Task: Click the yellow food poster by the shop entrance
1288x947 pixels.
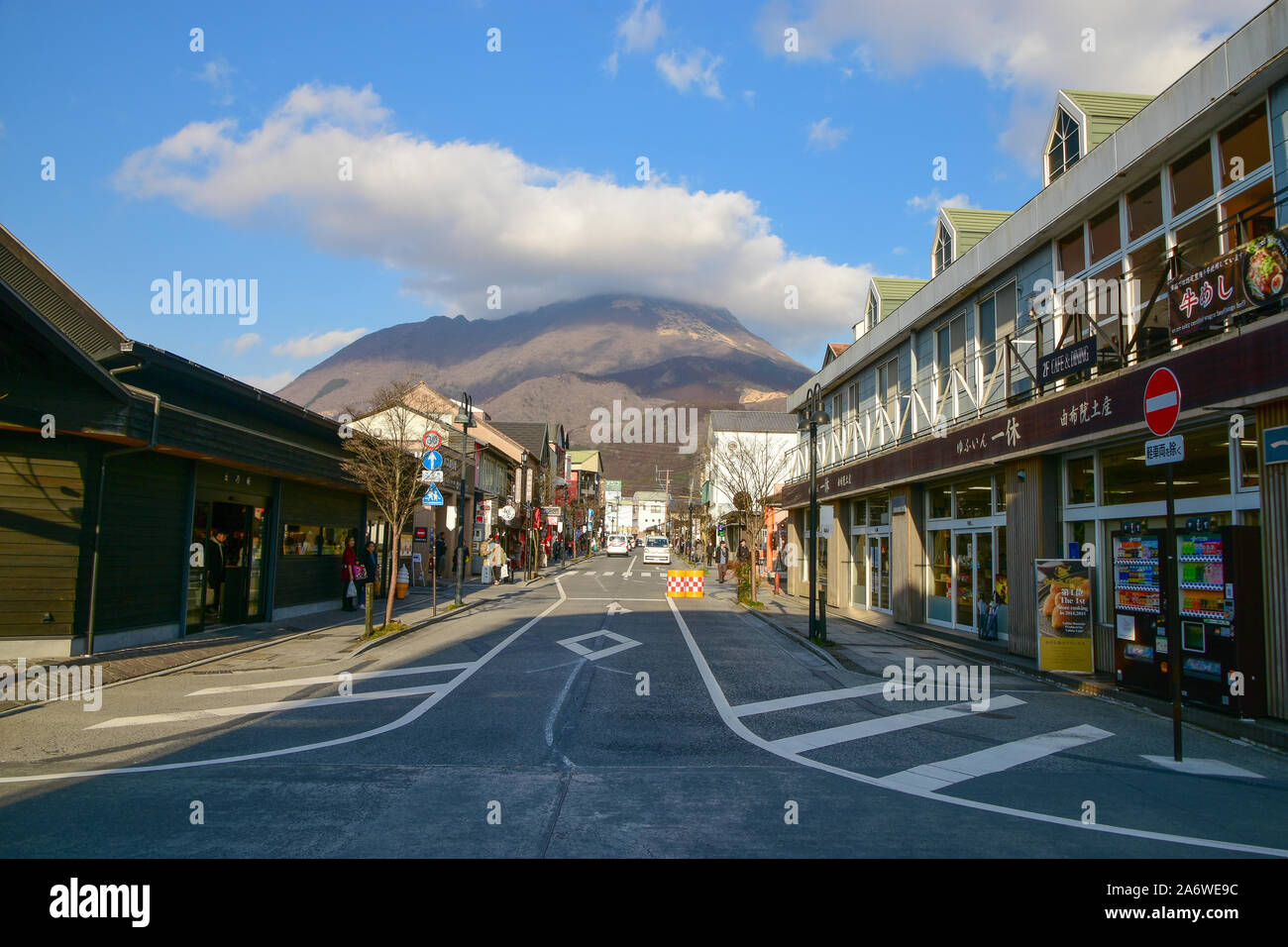Action: [x=1064, y=616]
